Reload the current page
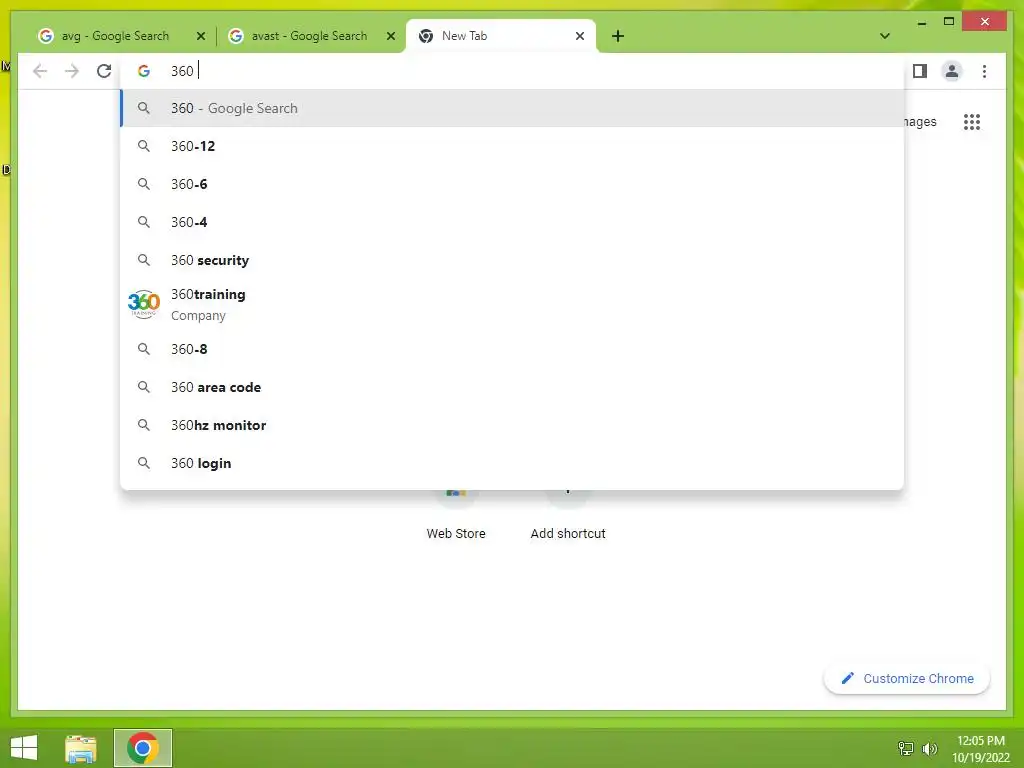The image size is (1024, 768). (104, 71)
